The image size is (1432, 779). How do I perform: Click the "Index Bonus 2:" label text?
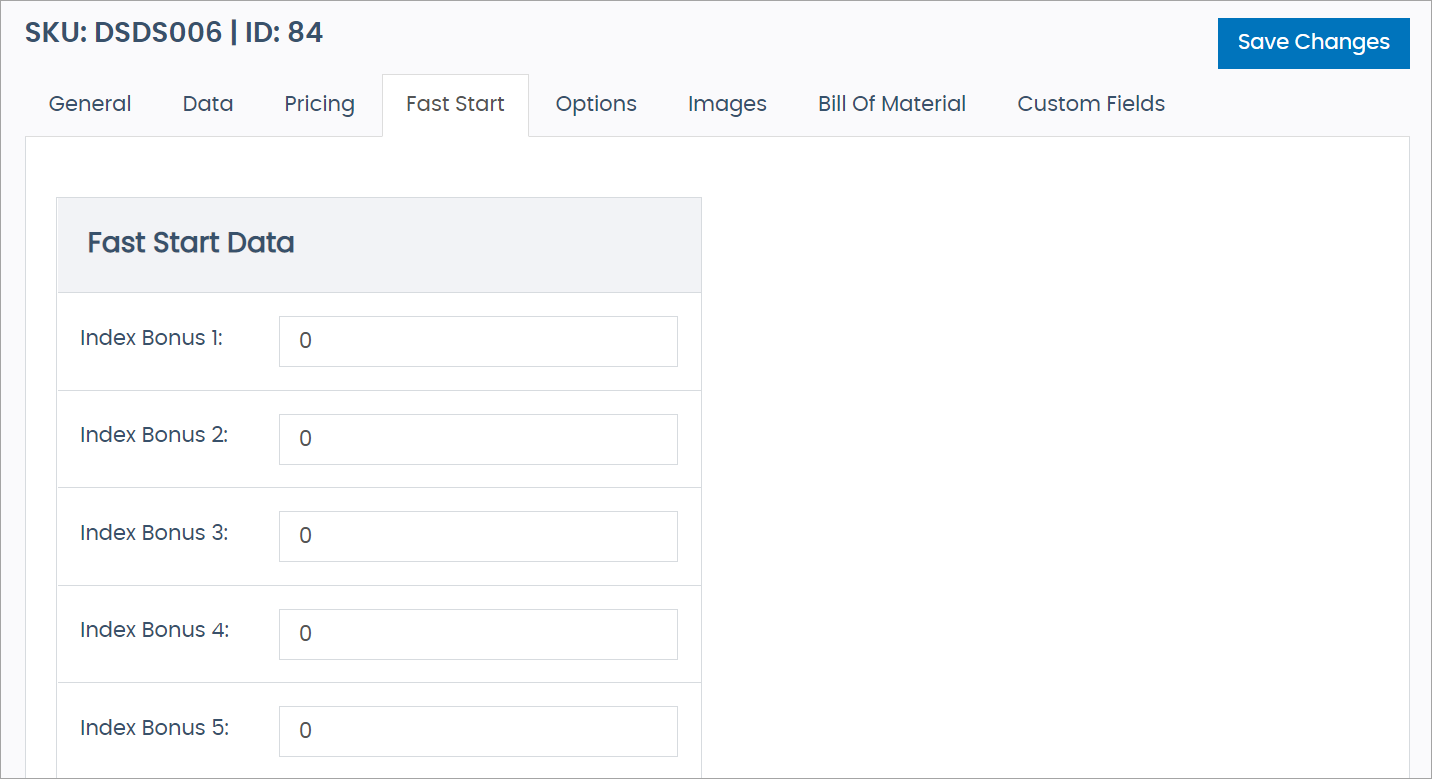pyautogui.click(x=154, y=436)
